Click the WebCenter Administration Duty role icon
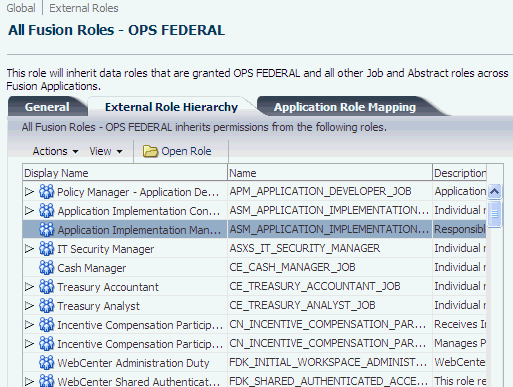The height and width of the screenshot is (387, 513). pos(46,362)
